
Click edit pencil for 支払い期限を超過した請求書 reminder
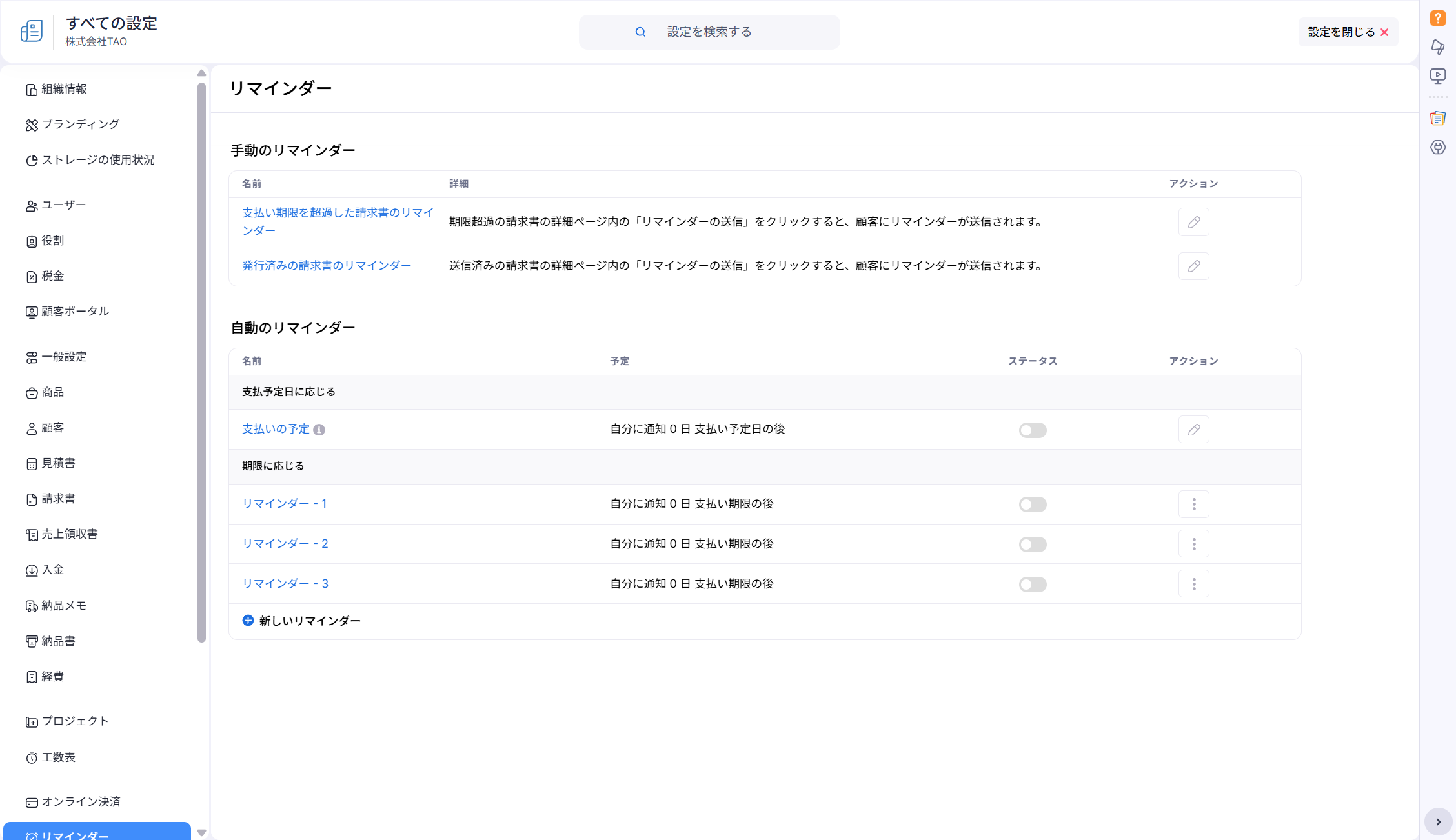click(x=1193, y=222)
